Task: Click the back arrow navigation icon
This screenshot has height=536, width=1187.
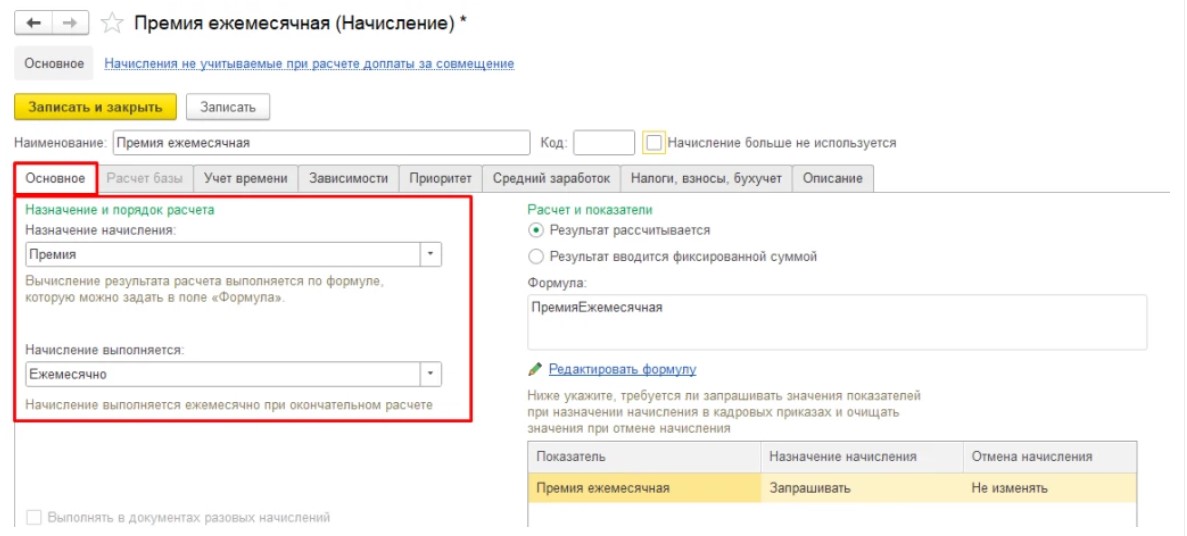Action: pyautogui.click(x=34, y=23)
